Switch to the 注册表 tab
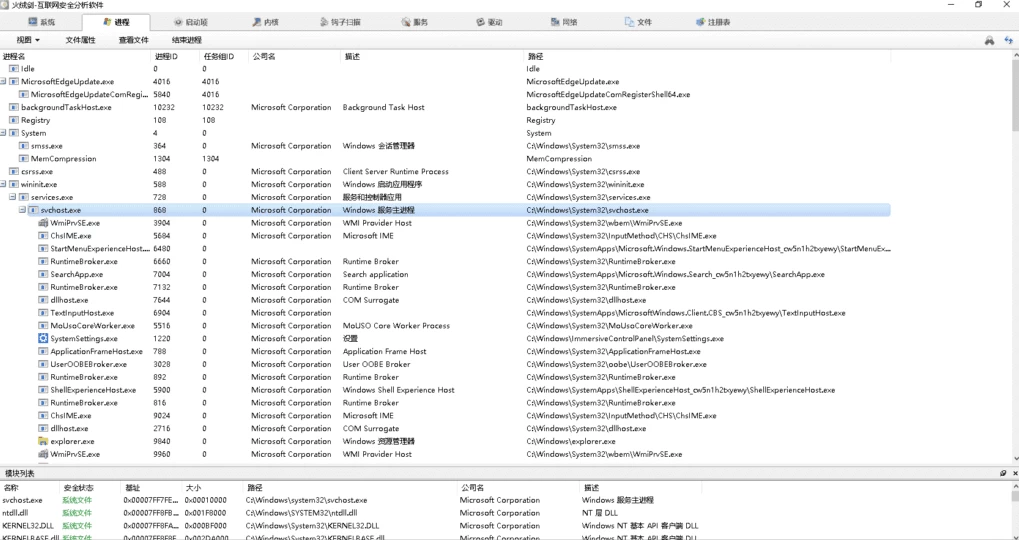1019x540 pixels. [x=711, y=22]
